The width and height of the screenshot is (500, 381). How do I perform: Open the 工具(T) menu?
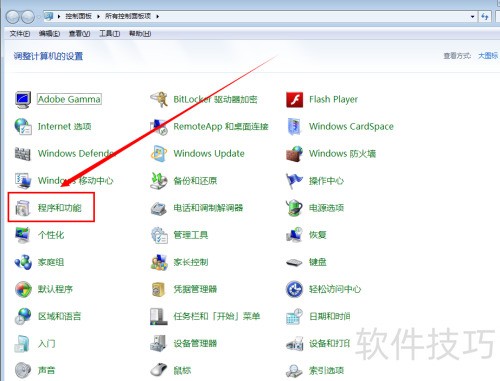click(x=110, y=34)
